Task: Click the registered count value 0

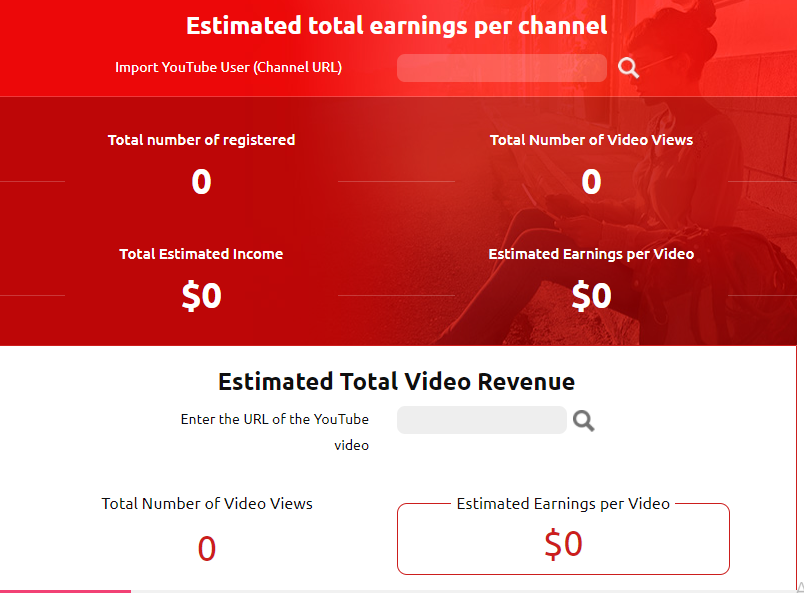Action: (x=201, y=182)
